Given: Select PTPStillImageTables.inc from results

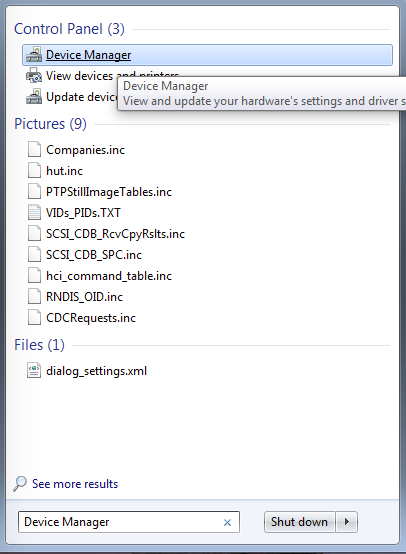Looking at the screenshot, I should click(x=109, y=192).
